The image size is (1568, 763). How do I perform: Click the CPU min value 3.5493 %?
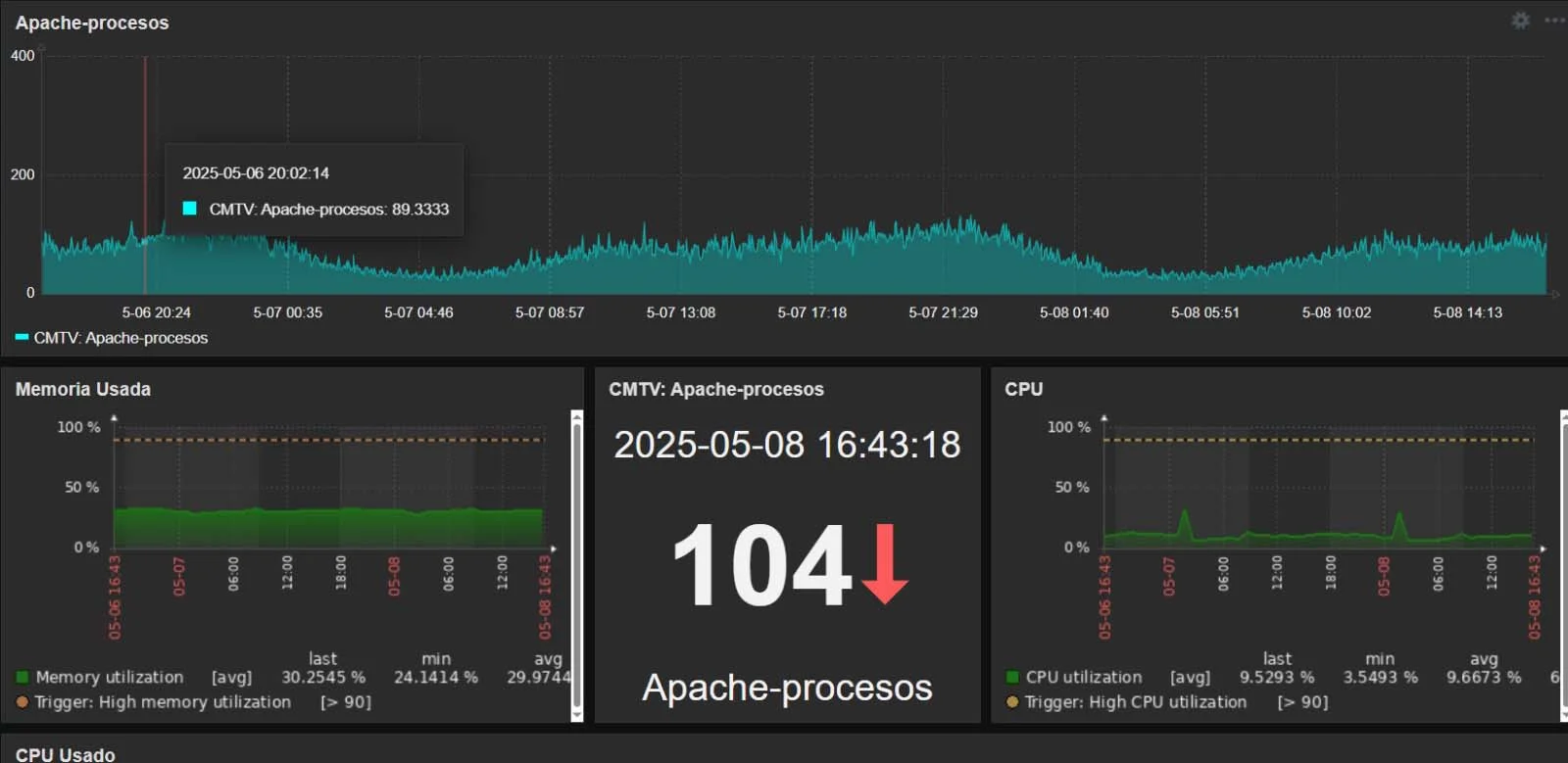pyautogui.click(x=1381, y=677)
